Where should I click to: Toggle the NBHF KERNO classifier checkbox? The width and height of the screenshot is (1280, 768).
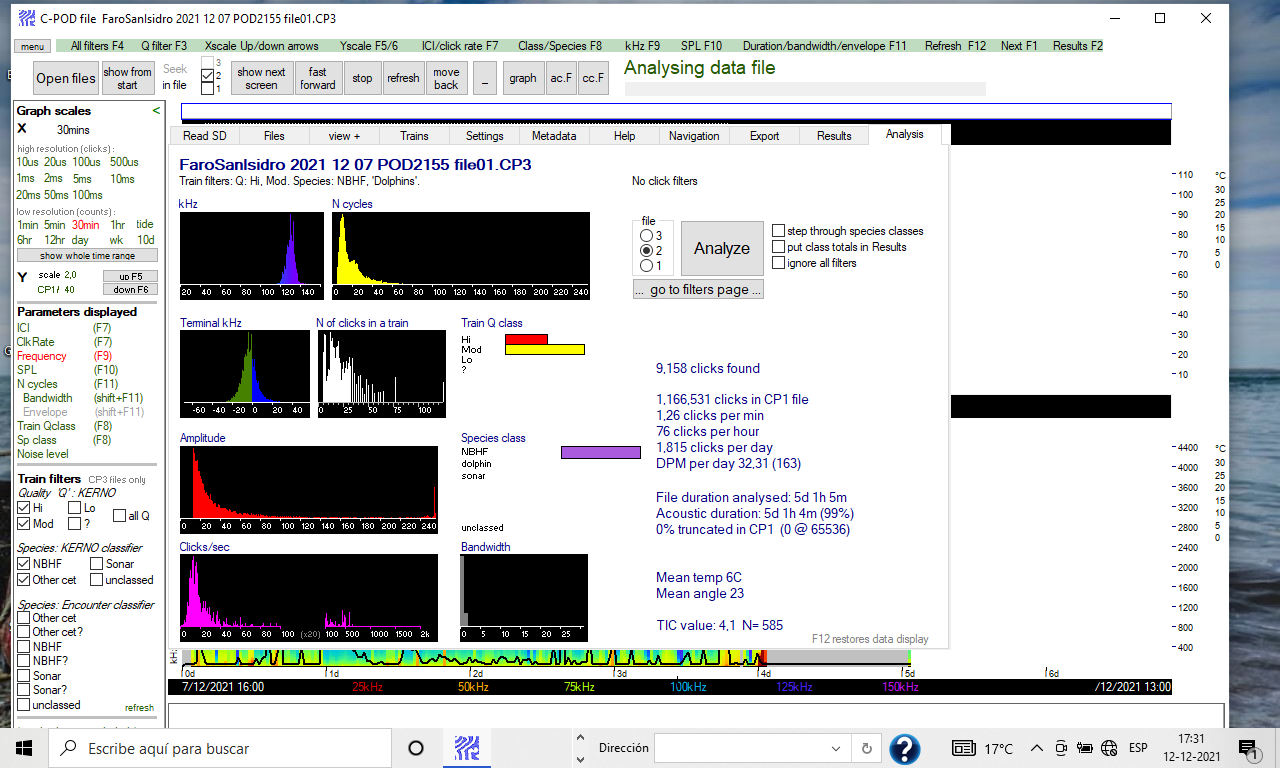point(24,564)
